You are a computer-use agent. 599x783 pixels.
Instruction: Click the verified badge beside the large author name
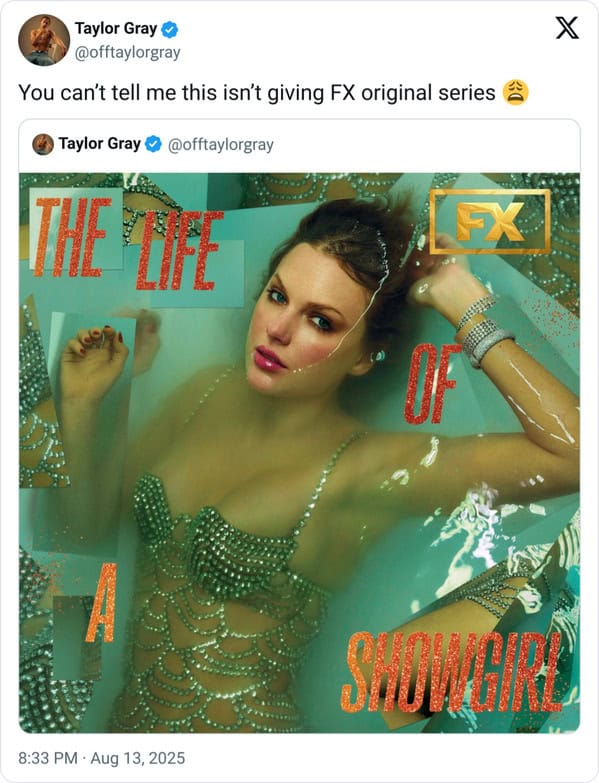click(x=170, y=29)
